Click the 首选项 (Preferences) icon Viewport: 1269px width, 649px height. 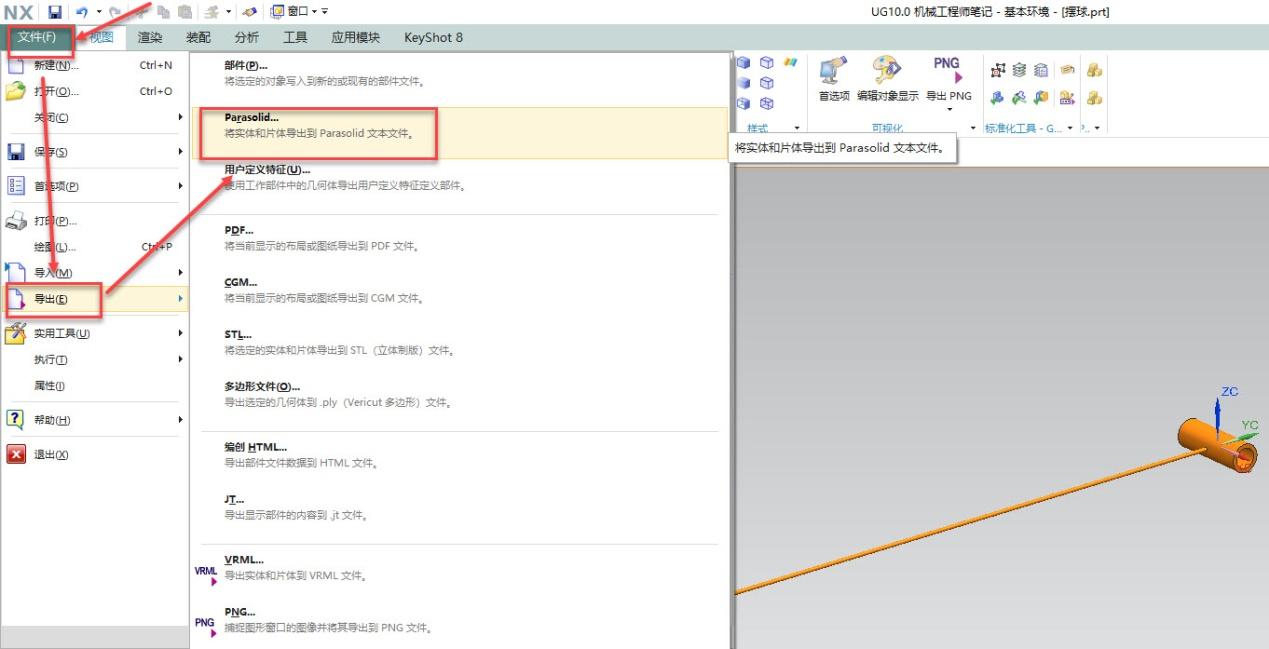[832, 70]
